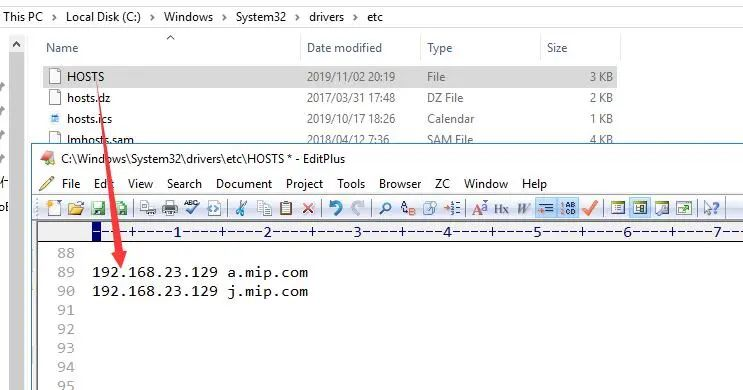Click the context help arrow-question icon
Image resolution: width=743 pixels, height=390 pixels.
click(x=711, y=208)
